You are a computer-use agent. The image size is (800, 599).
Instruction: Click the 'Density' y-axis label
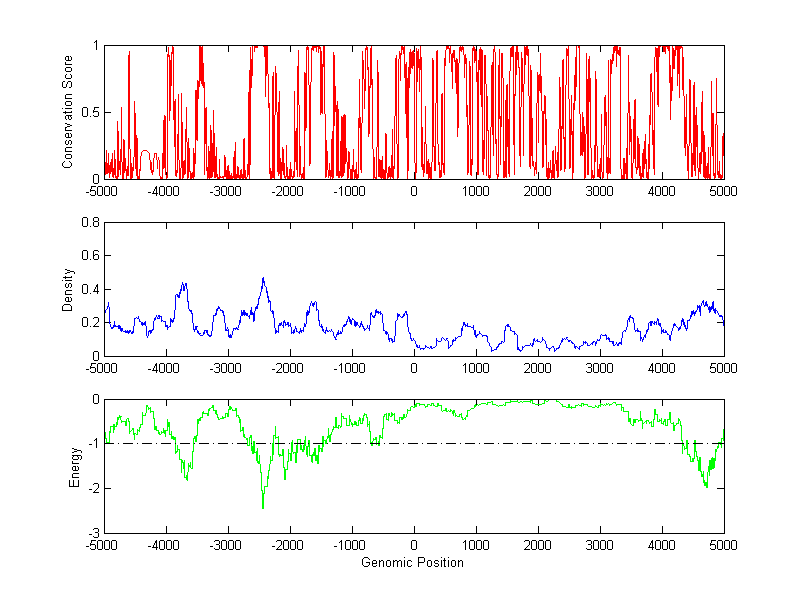coord(69,289)
